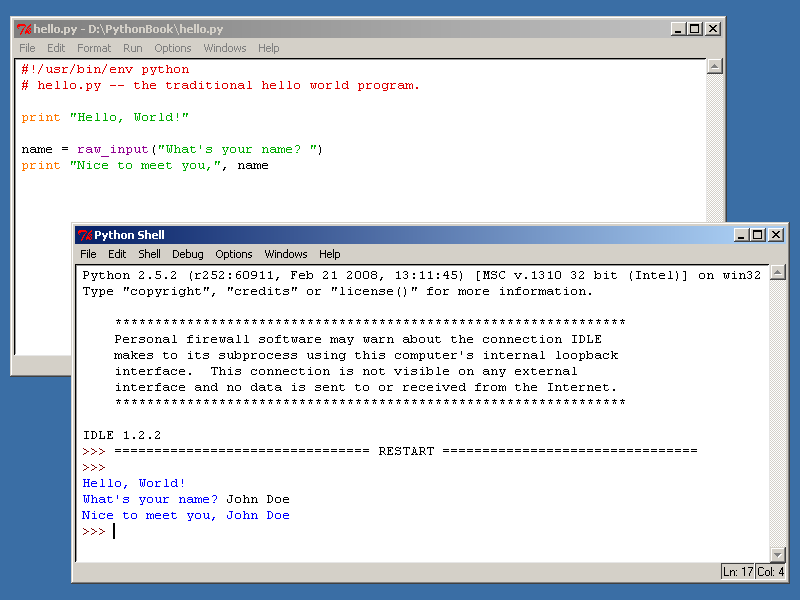Minimize the Python Shell window

pyautogui.click(x=741, y=235)
